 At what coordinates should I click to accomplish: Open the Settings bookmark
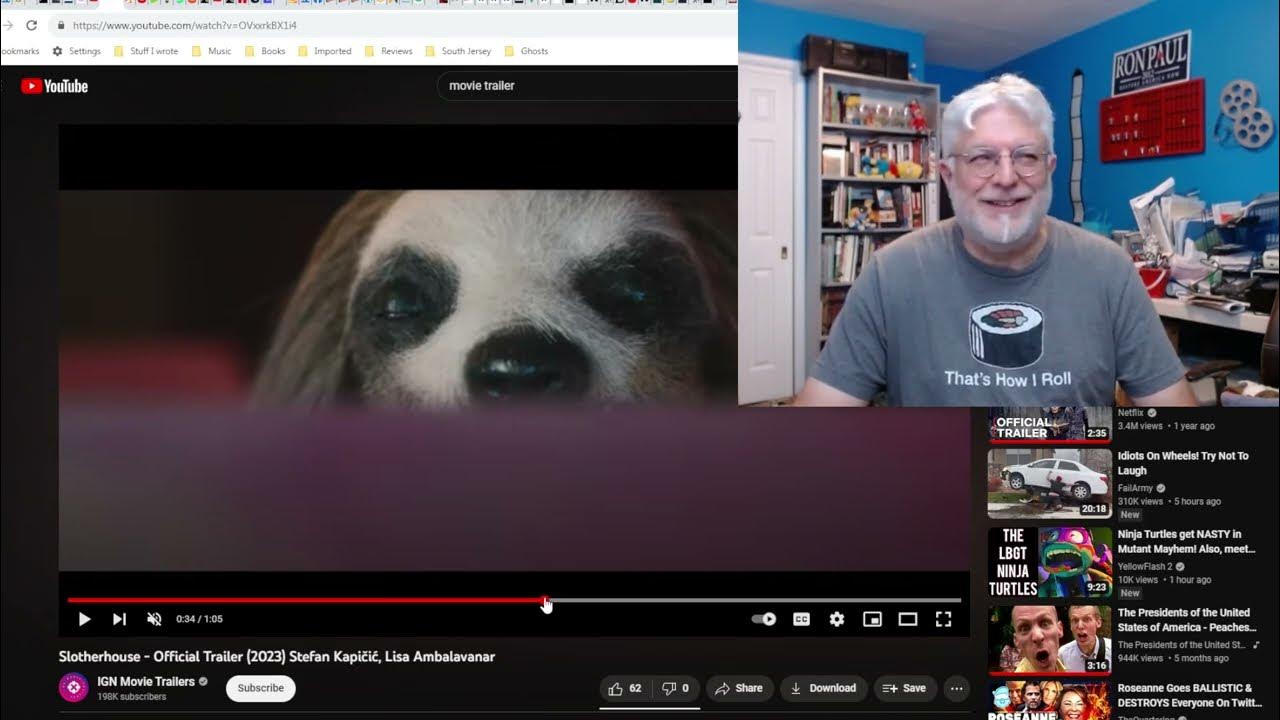pos(76,51)
